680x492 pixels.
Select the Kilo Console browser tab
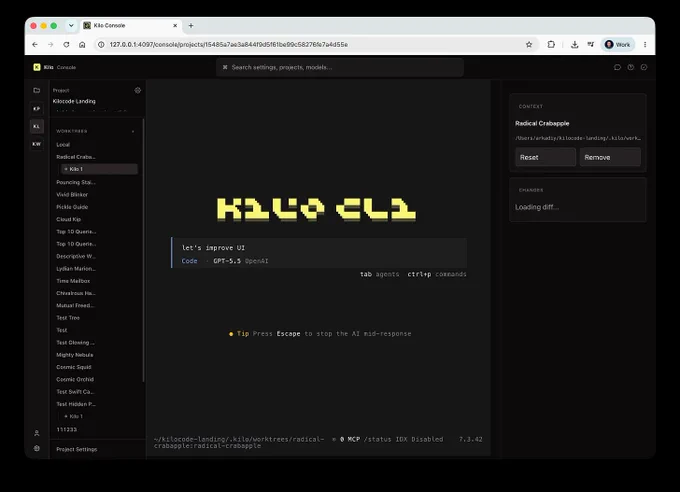coord(131,26)
